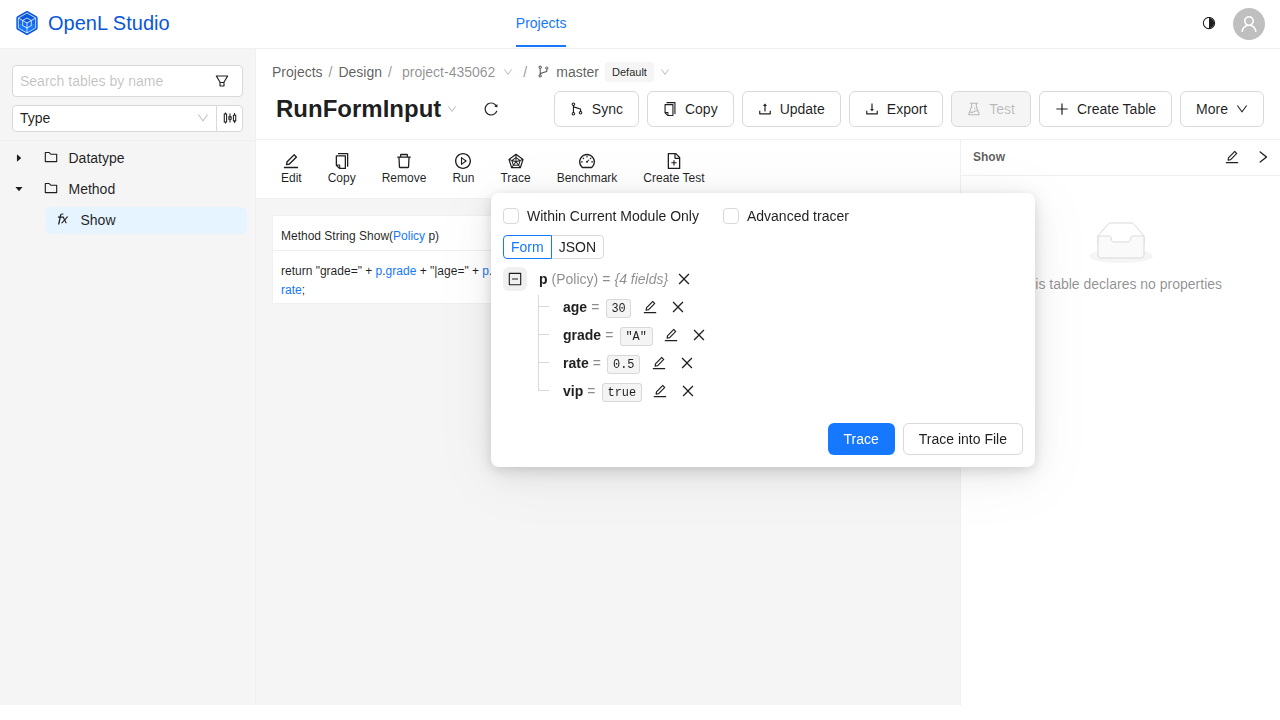Collapse the Show properties panel arrow
This screenshot has width=1280, height=720.
(x=1263, y=157)
